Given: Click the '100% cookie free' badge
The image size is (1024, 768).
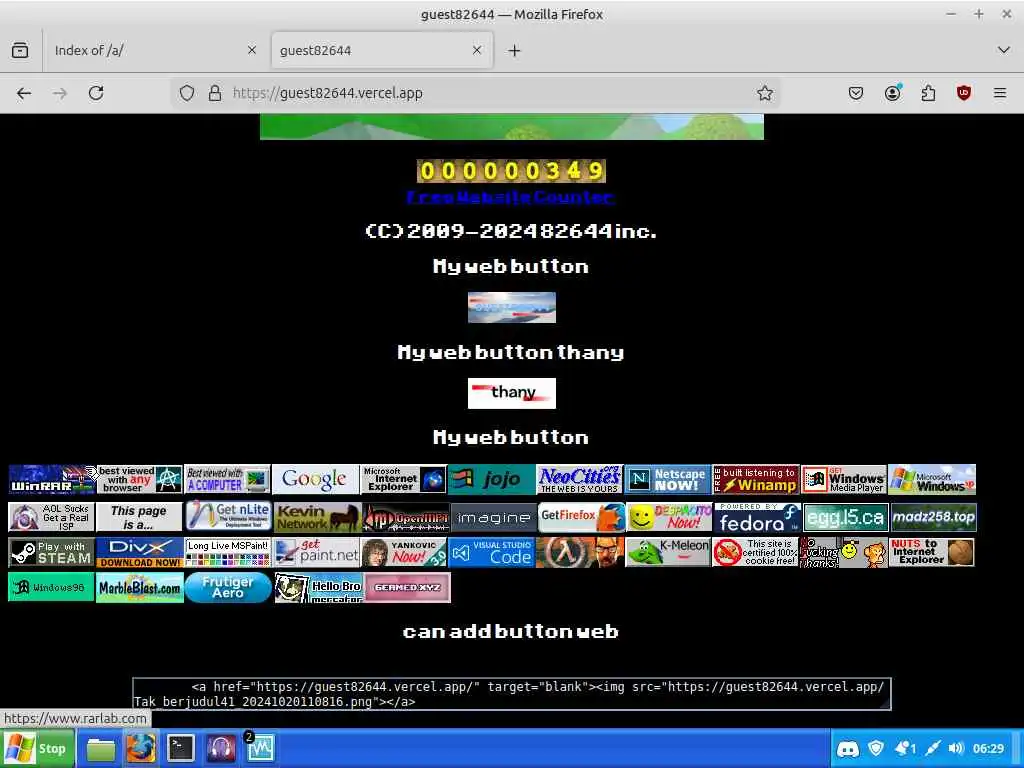Looking at the screenshot, I should click(756, 552).
